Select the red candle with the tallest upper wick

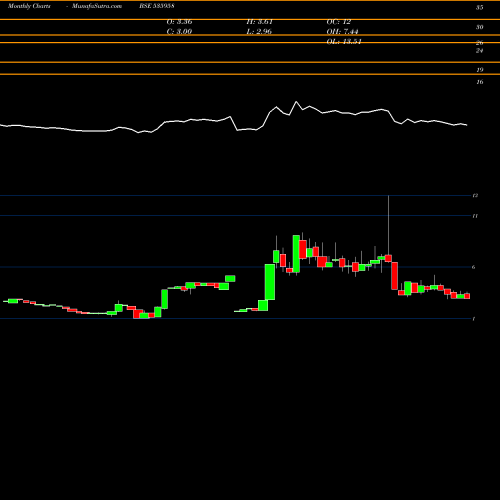[x=388, y=258]
